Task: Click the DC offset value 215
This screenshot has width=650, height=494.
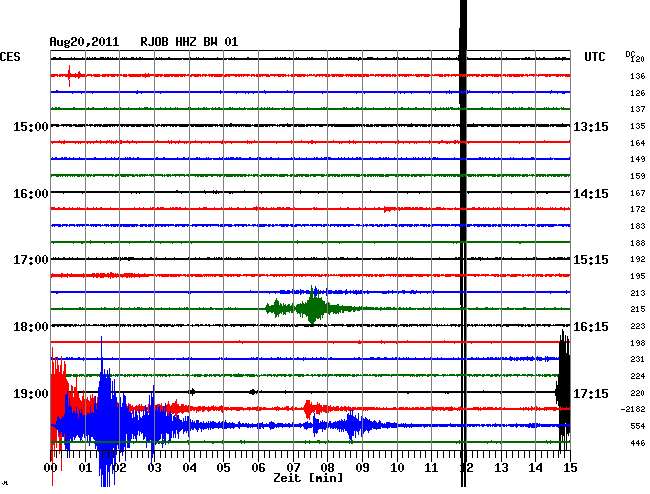Action: click(638, 309)
